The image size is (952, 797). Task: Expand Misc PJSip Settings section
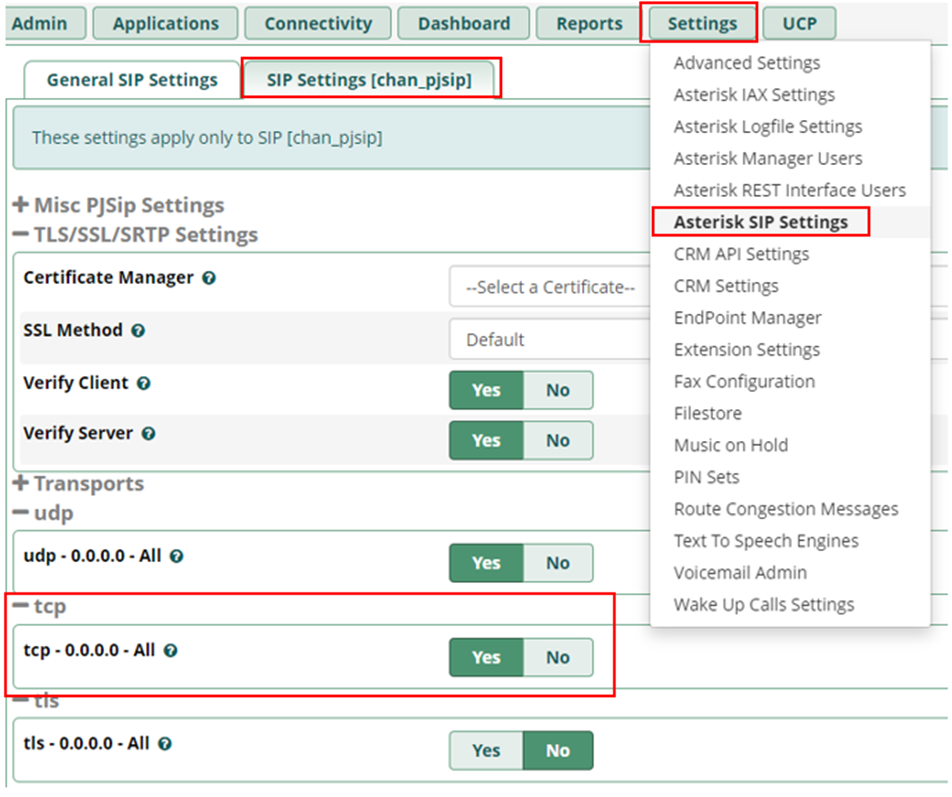click(x=118, y=205)
